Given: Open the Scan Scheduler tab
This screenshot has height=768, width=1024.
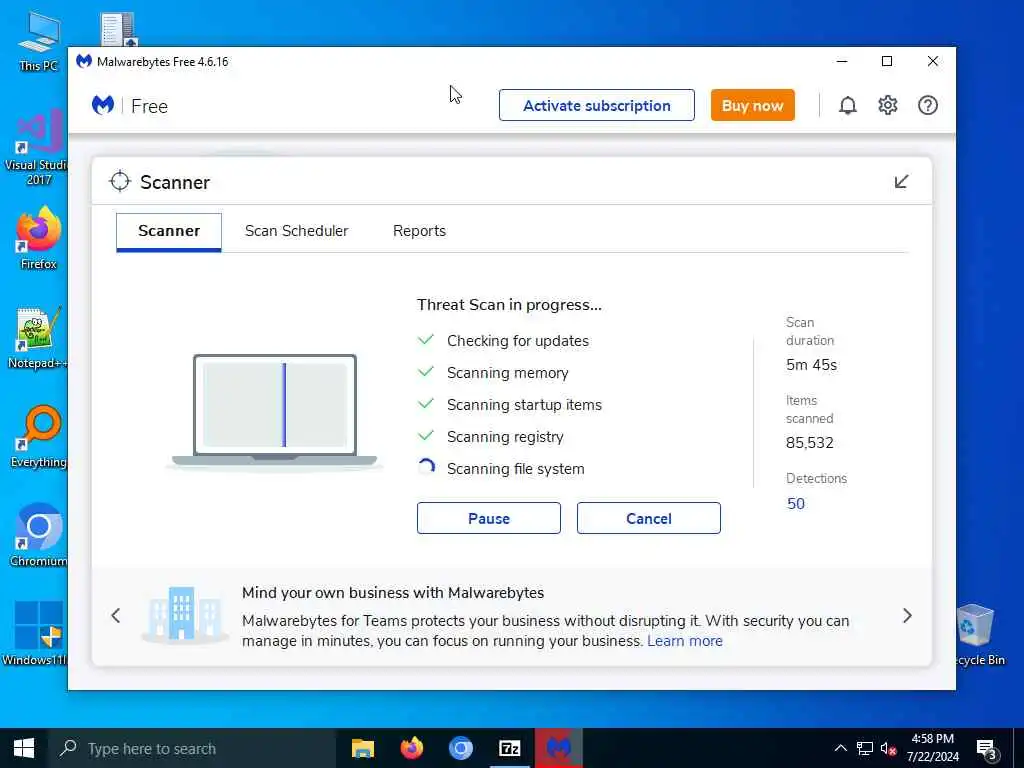Looking at the screenshot, I should [x=296, y=231].
